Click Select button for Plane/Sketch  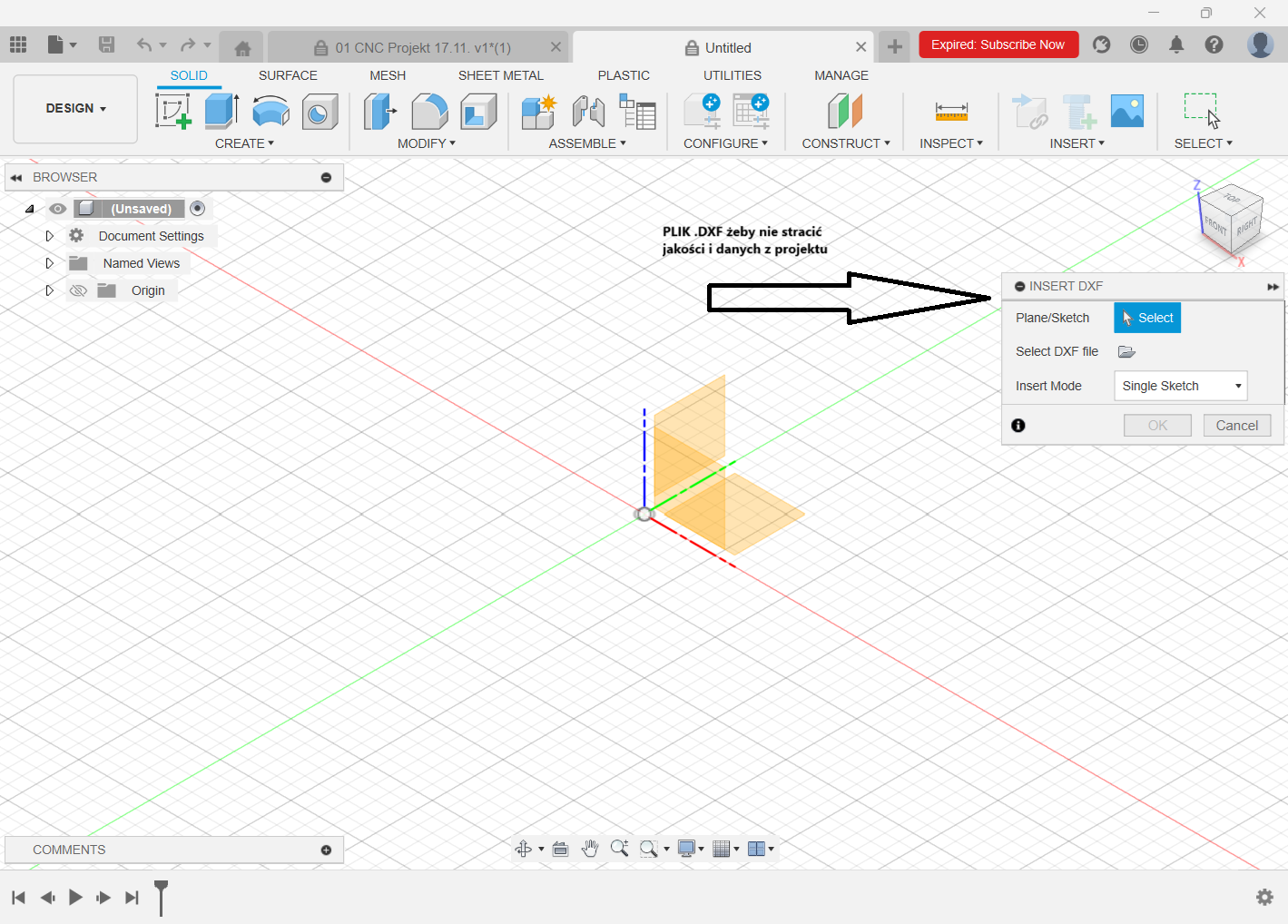(1147, 318)
